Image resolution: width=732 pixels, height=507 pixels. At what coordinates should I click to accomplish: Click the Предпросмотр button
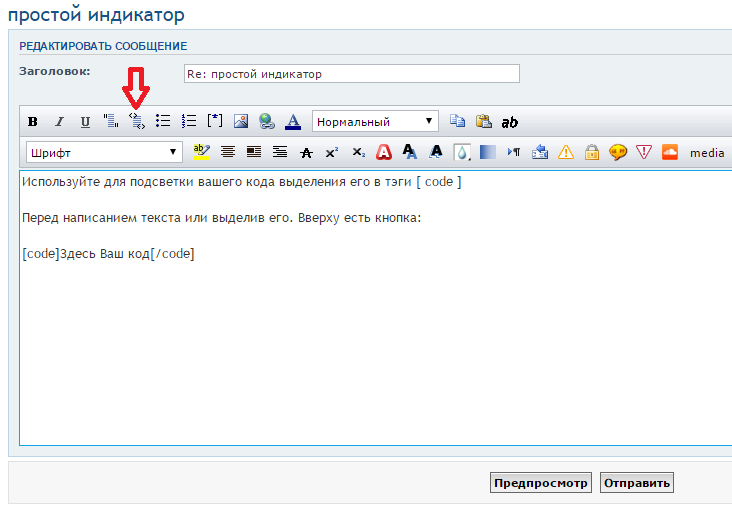[x=541, y=483]
